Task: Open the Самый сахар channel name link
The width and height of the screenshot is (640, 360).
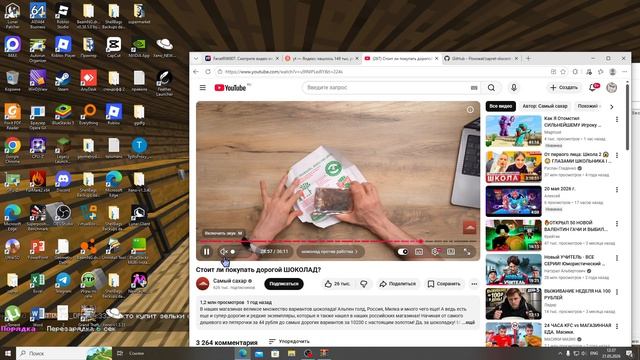Action: pyautogui.click(x=231, y=281)
